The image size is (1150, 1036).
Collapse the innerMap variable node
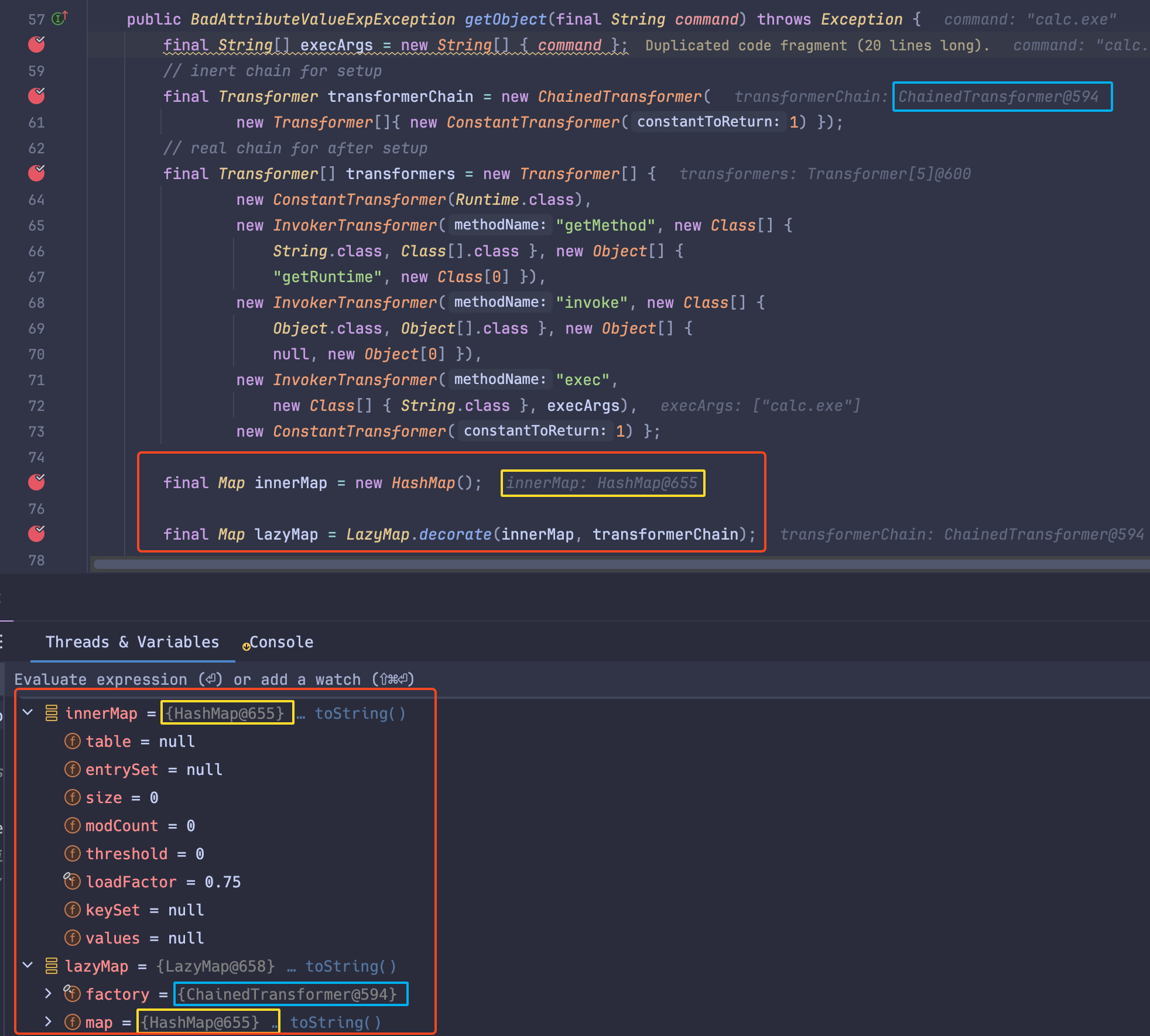(x=28, y=713)
